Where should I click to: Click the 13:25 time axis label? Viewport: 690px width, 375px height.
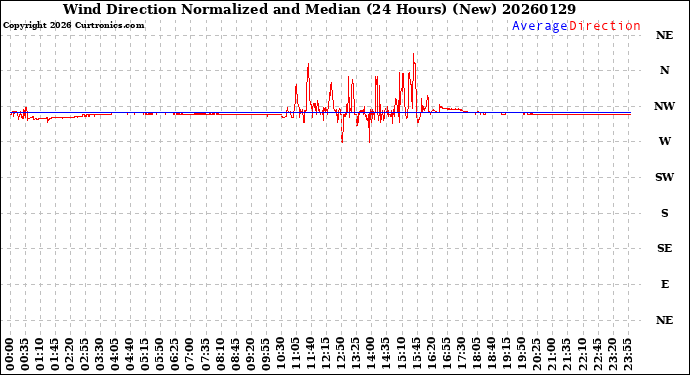[356, 355]
